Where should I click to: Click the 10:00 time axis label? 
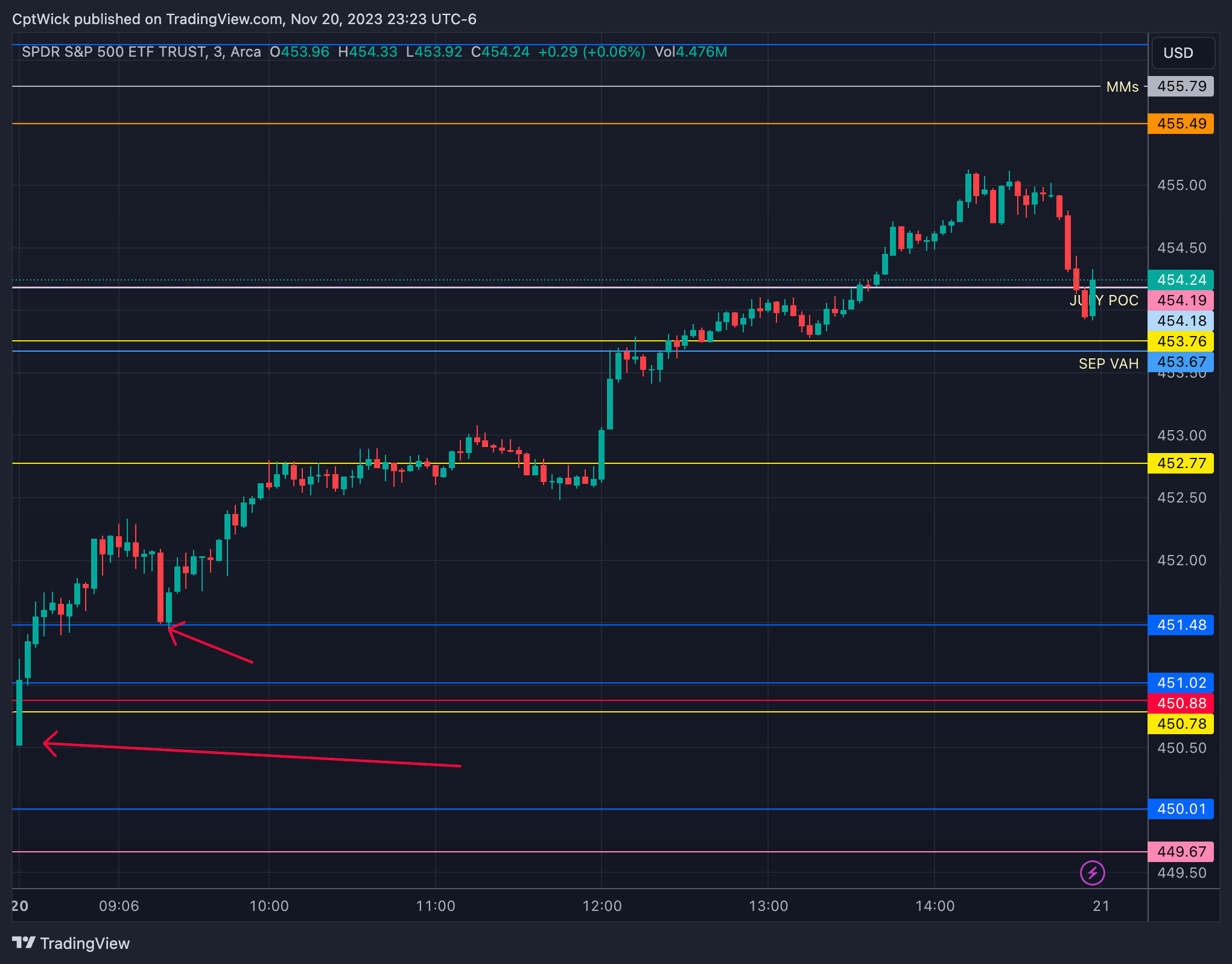click(x=269, y=906)
